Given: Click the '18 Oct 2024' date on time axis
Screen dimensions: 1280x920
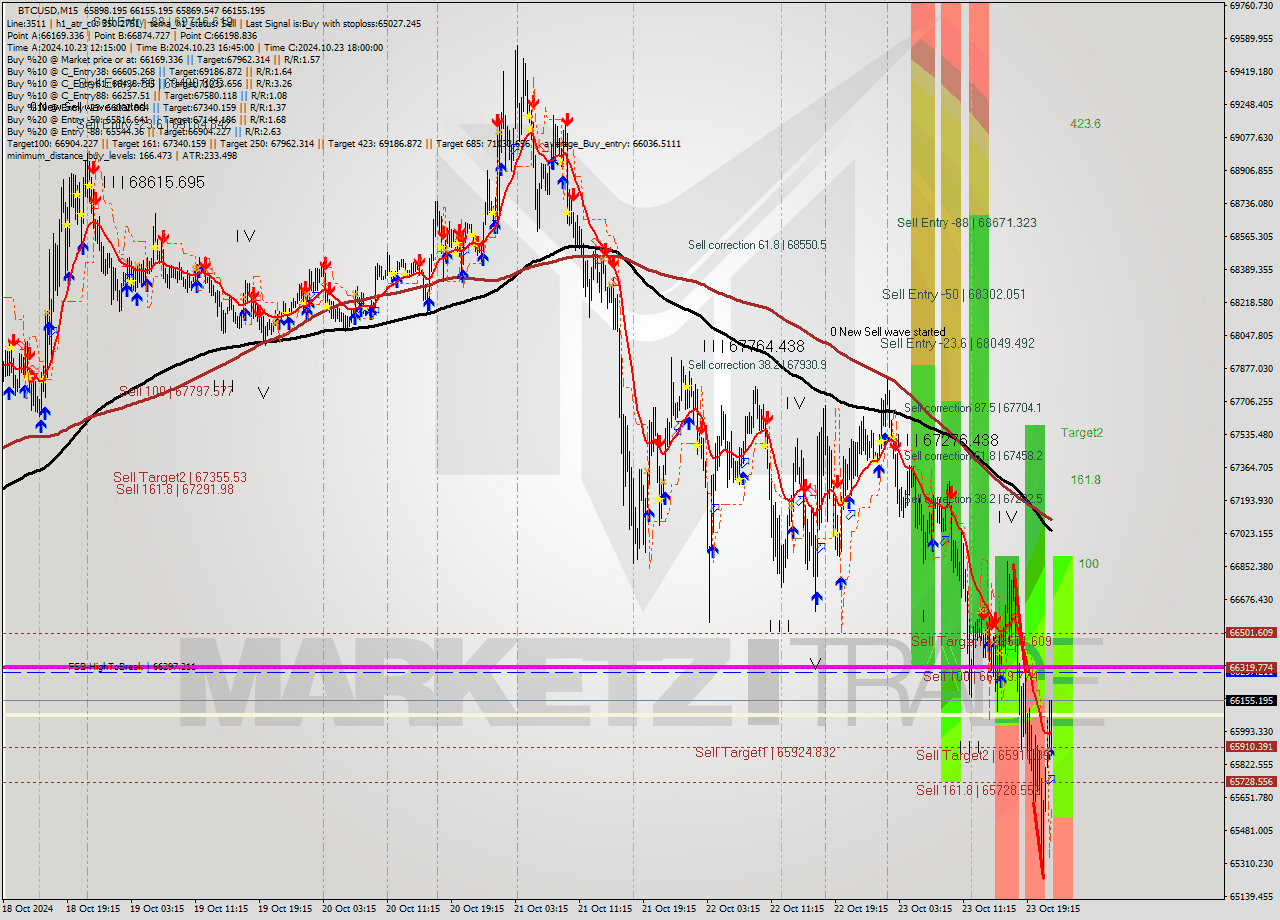Looking at the screenshot, I should tap(29, 909).
